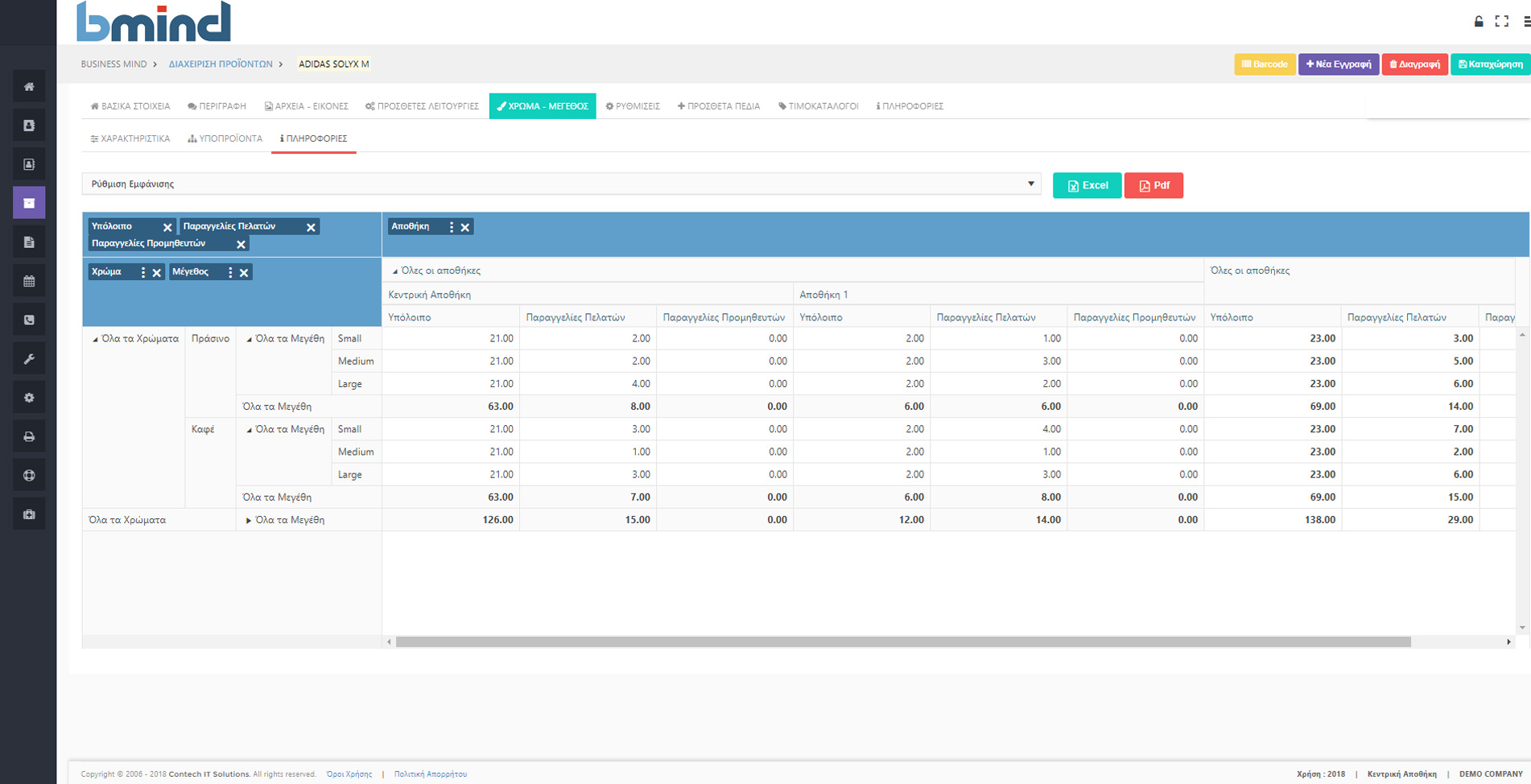The width and height of the screenshot is (1531, 784).
Task: Open the ΠΡΟΣΘΕΤΑ ΠΕΔΙΑ tab
Action: click(x=719, y=106)
